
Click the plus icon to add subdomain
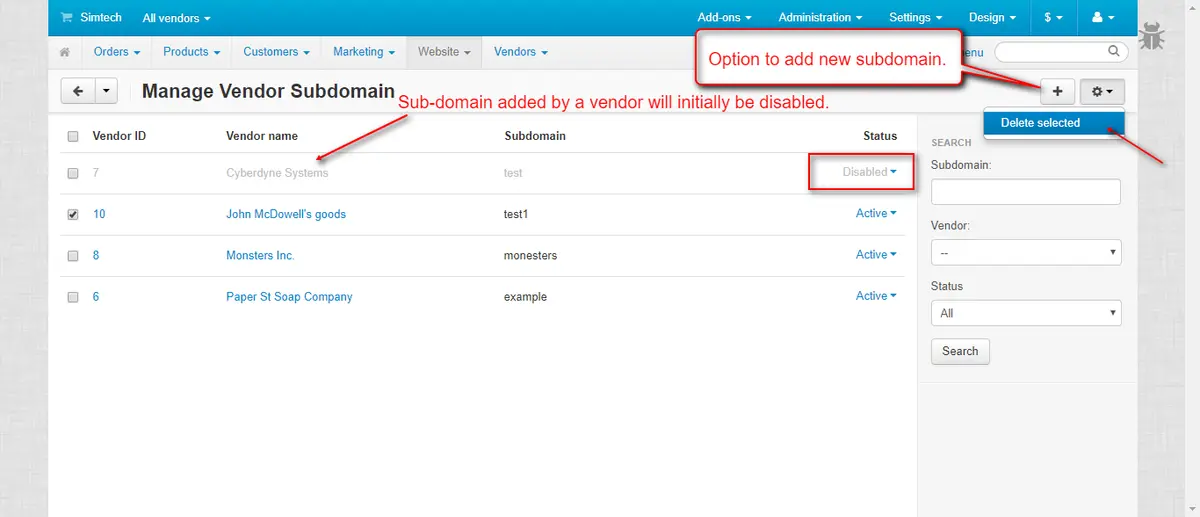[x=1057, y=91]
